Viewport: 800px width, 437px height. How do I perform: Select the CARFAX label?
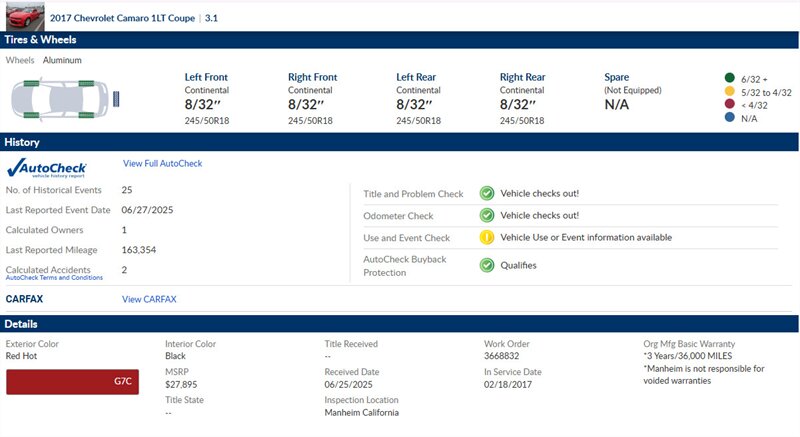pos(24,299)
